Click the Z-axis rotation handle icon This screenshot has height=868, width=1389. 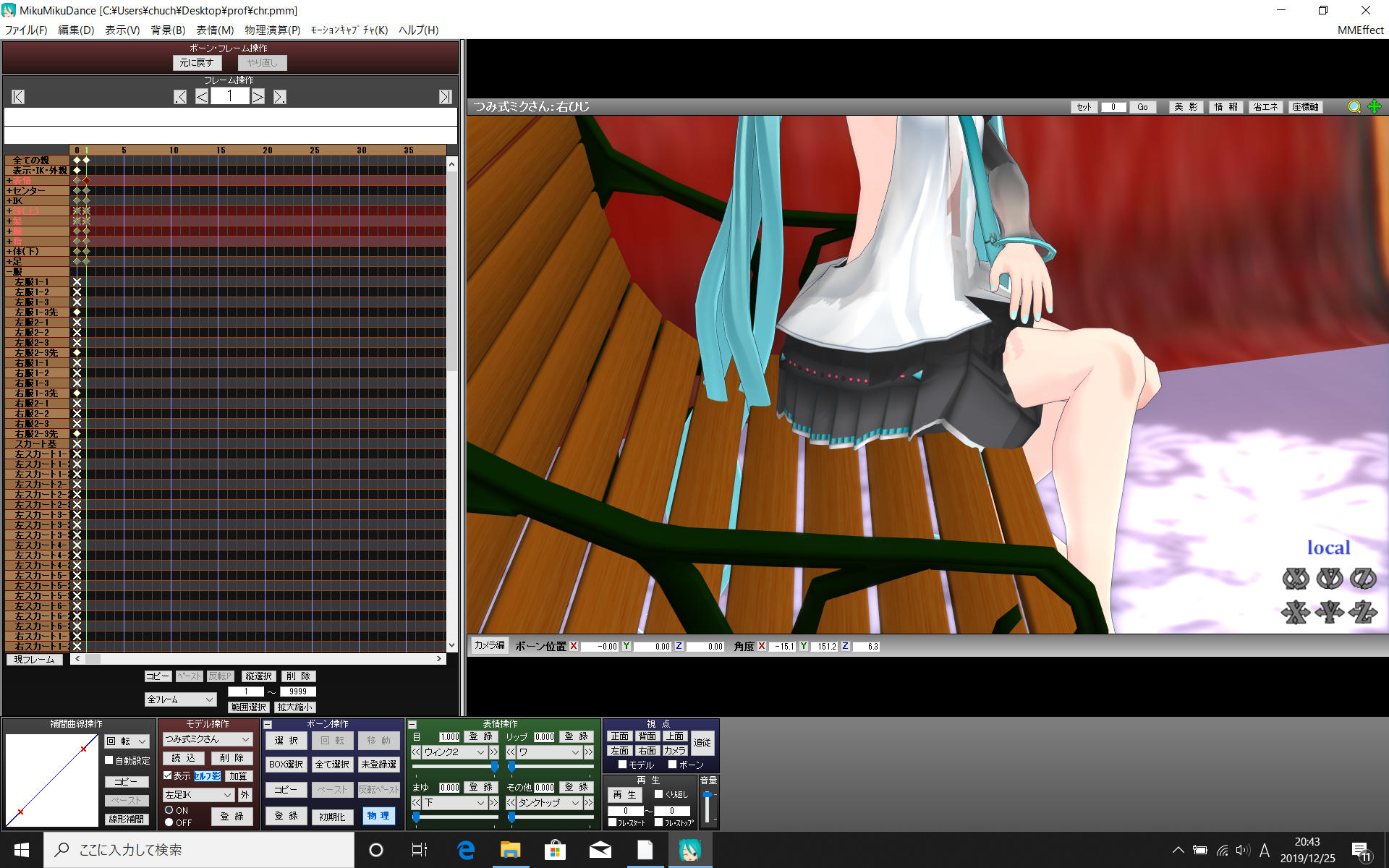[x=1363, y=579]
